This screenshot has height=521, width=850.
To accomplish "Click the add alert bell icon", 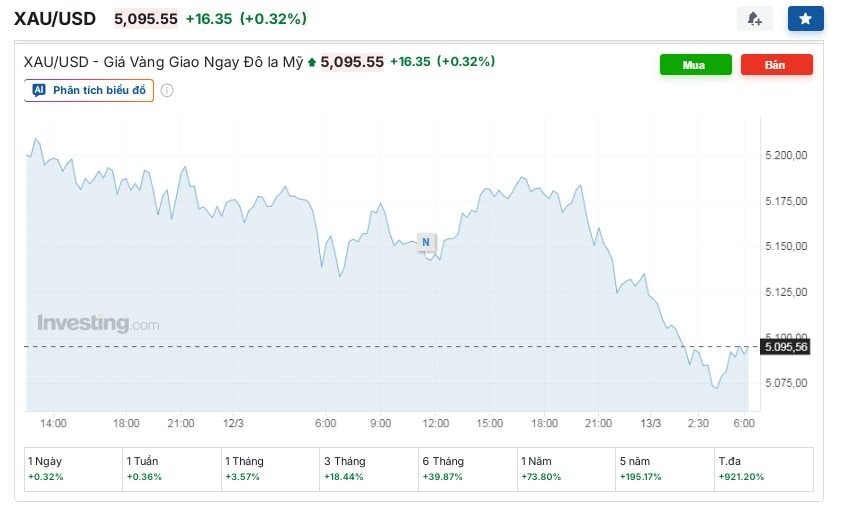I will (x=754, y=18).
